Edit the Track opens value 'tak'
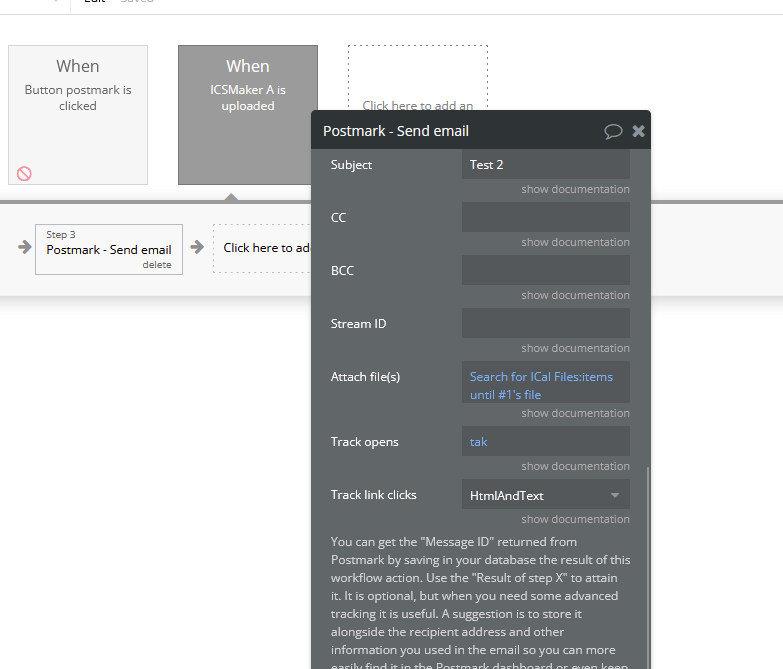Viewport: 783px width, 669px height. coord(545,441)
